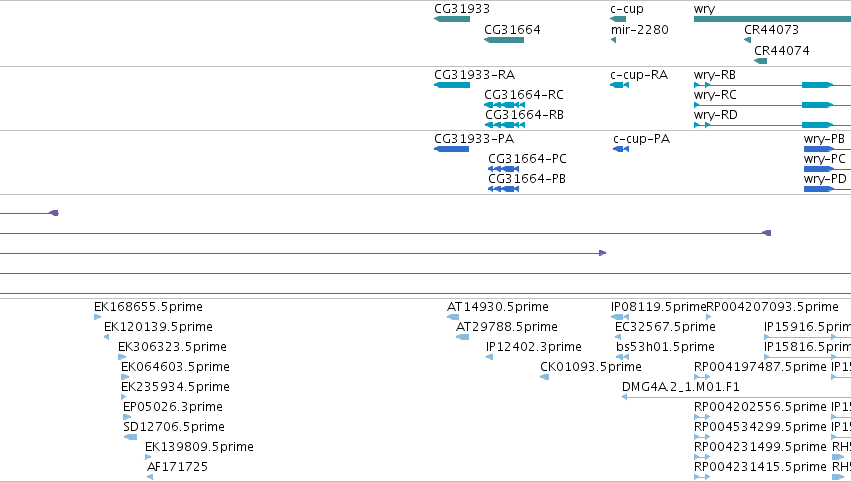Screen dimensions: 851x482
Task: Select the c-cup gene glyph
Action: point(618,19)
